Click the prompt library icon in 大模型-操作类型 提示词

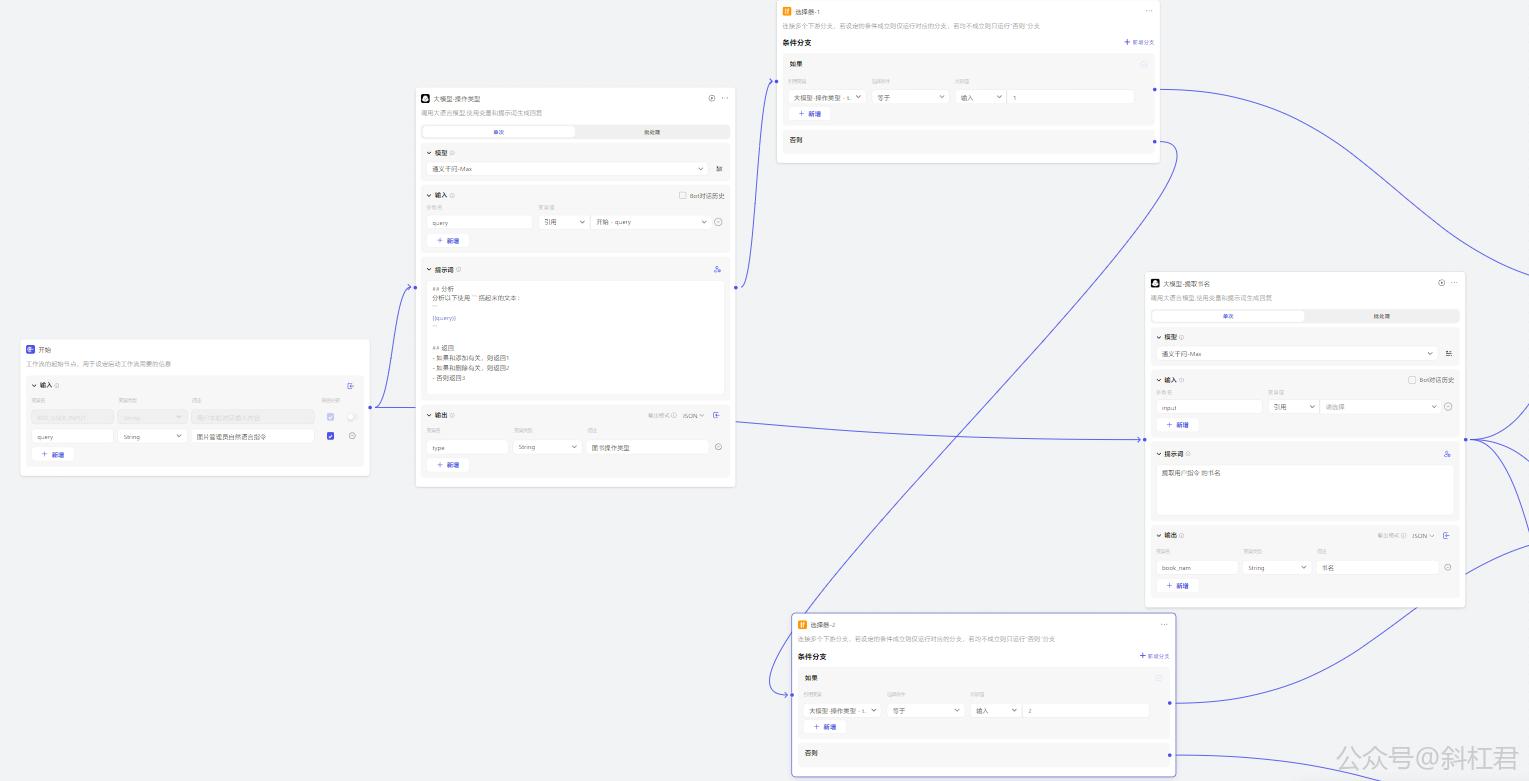click(717, 269)
